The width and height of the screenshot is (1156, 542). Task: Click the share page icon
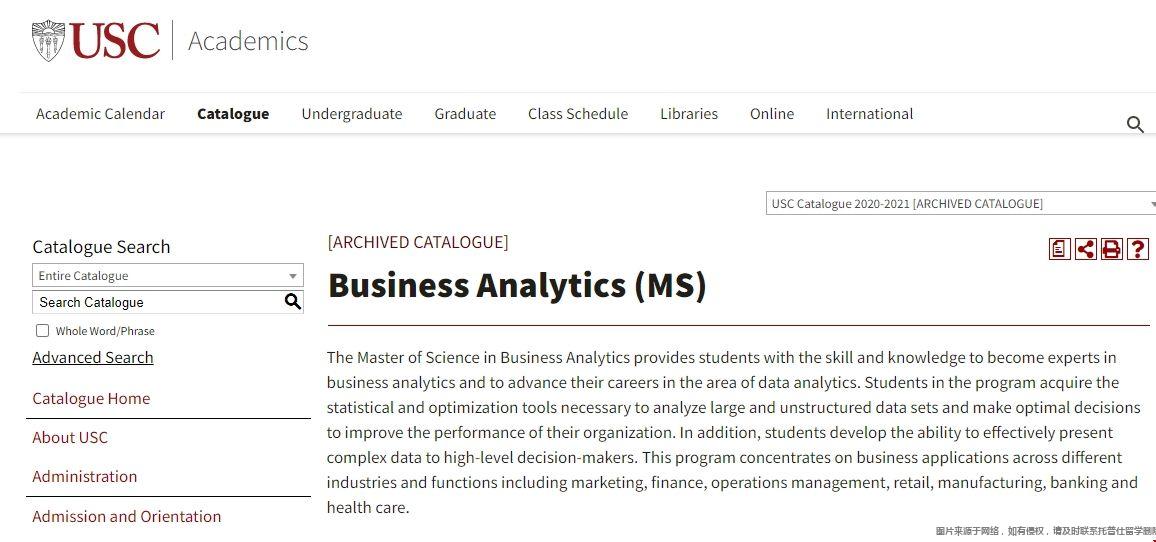1085,249
